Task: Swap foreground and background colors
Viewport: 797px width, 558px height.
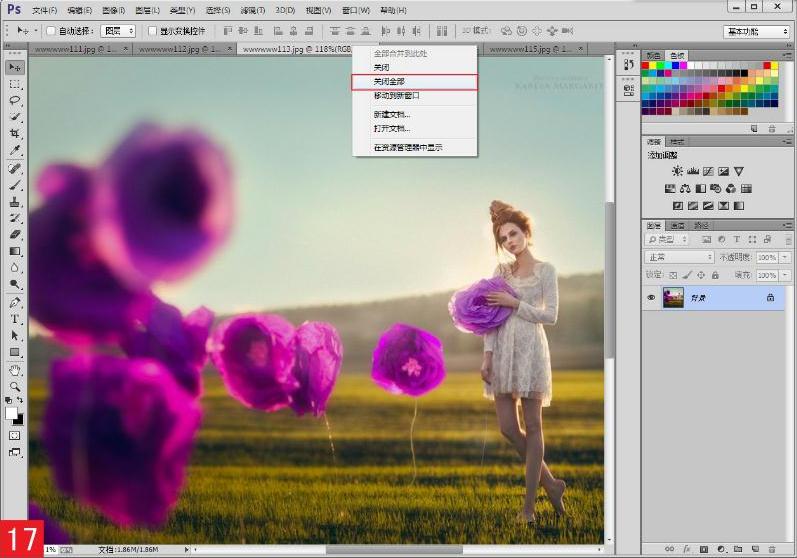Action: tap(20, 401)
